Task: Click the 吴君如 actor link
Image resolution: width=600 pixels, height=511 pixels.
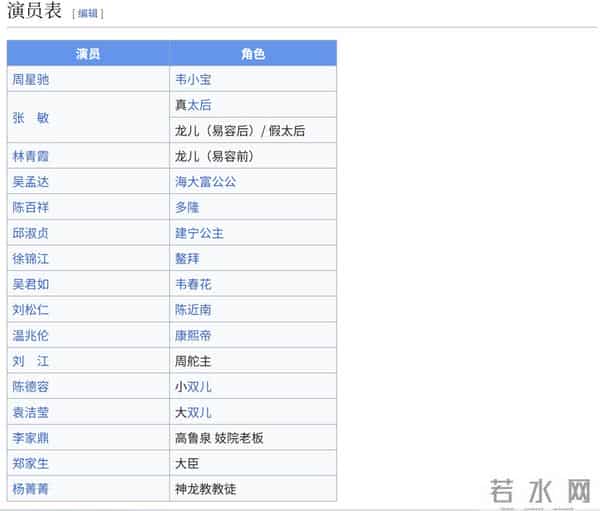Action: pyautogui.click(x=30, y=284)
